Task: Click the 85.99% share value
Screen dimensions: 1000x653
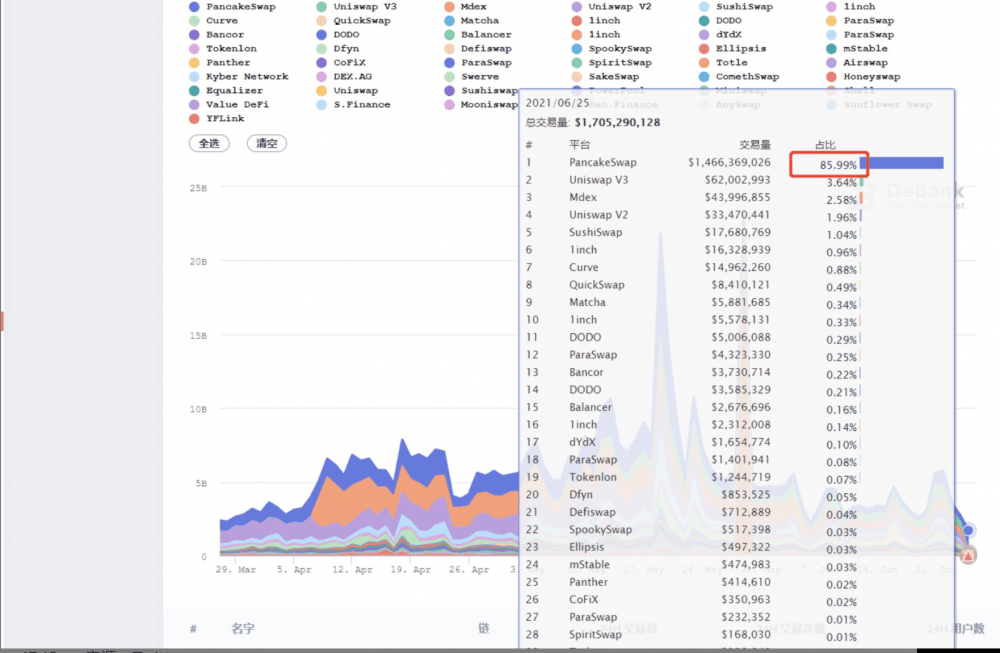Action: click(x=838, y=165)
